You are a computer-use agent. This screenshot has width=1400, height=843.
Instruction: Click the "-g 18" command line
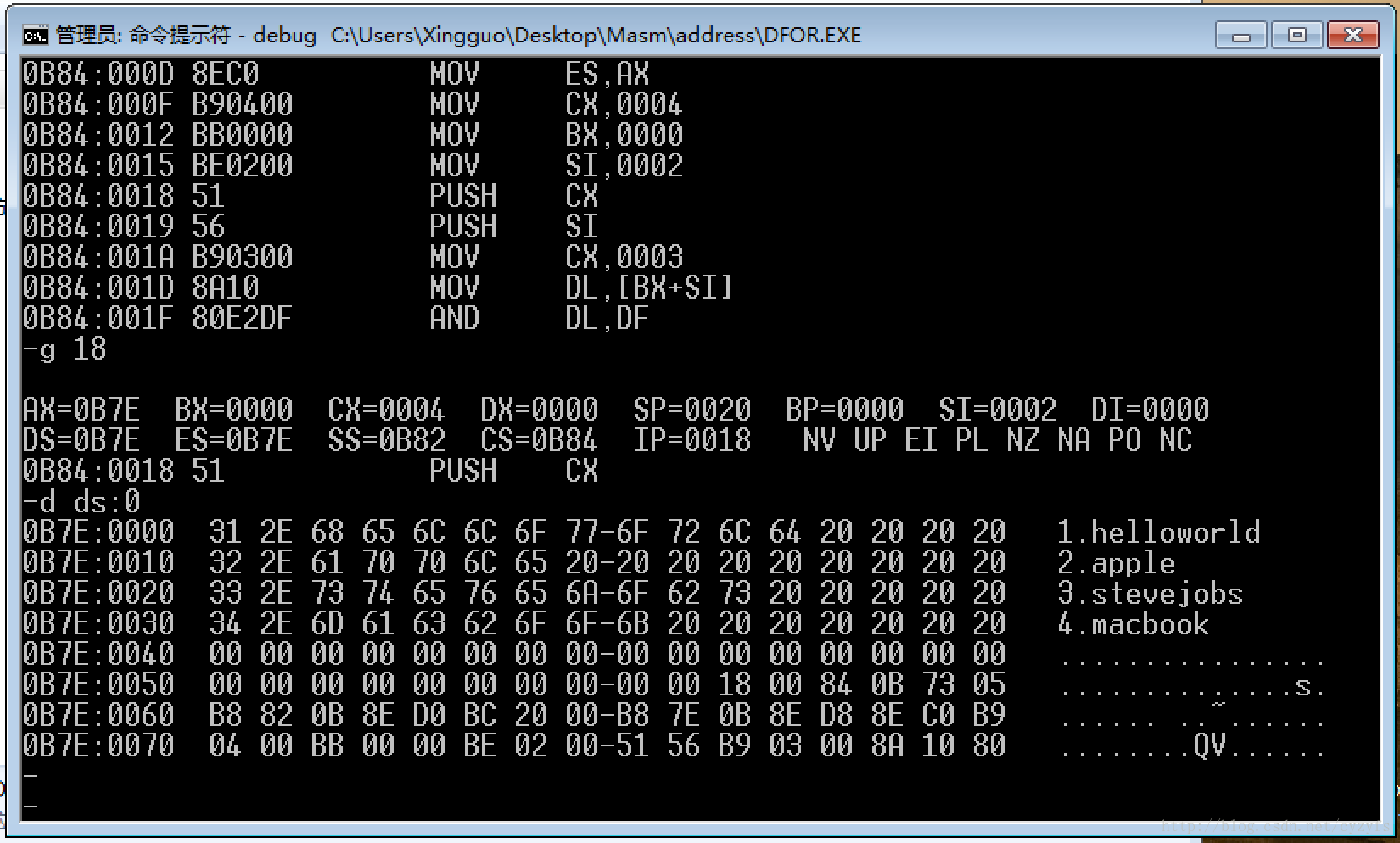[64, 349]
